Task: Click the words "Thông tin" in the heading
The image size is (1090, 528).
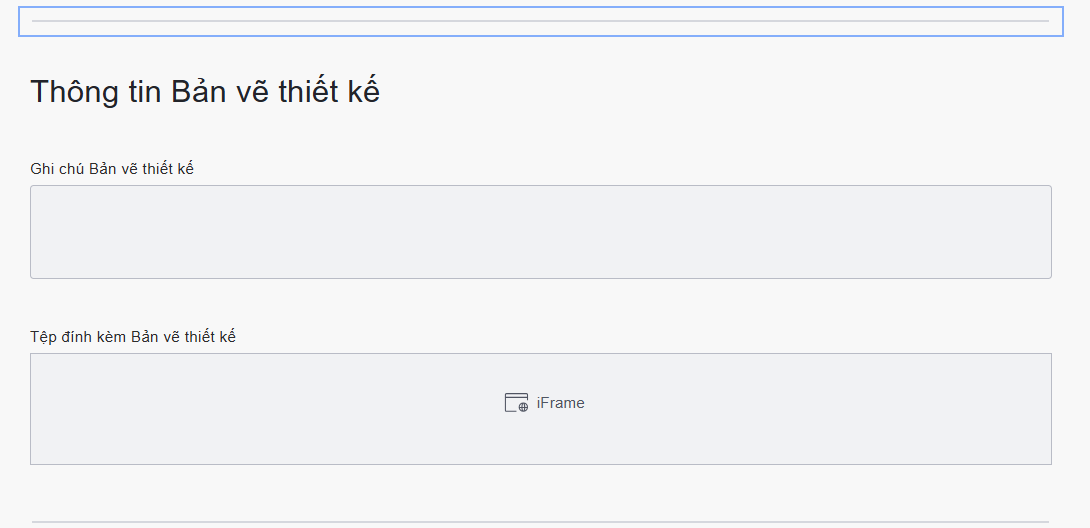Action: [x=96, y=92]
